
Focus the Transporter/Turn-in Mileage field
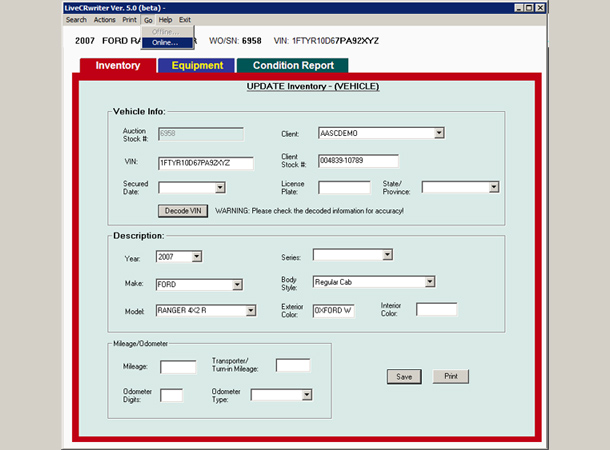click(x=293, y=365)
